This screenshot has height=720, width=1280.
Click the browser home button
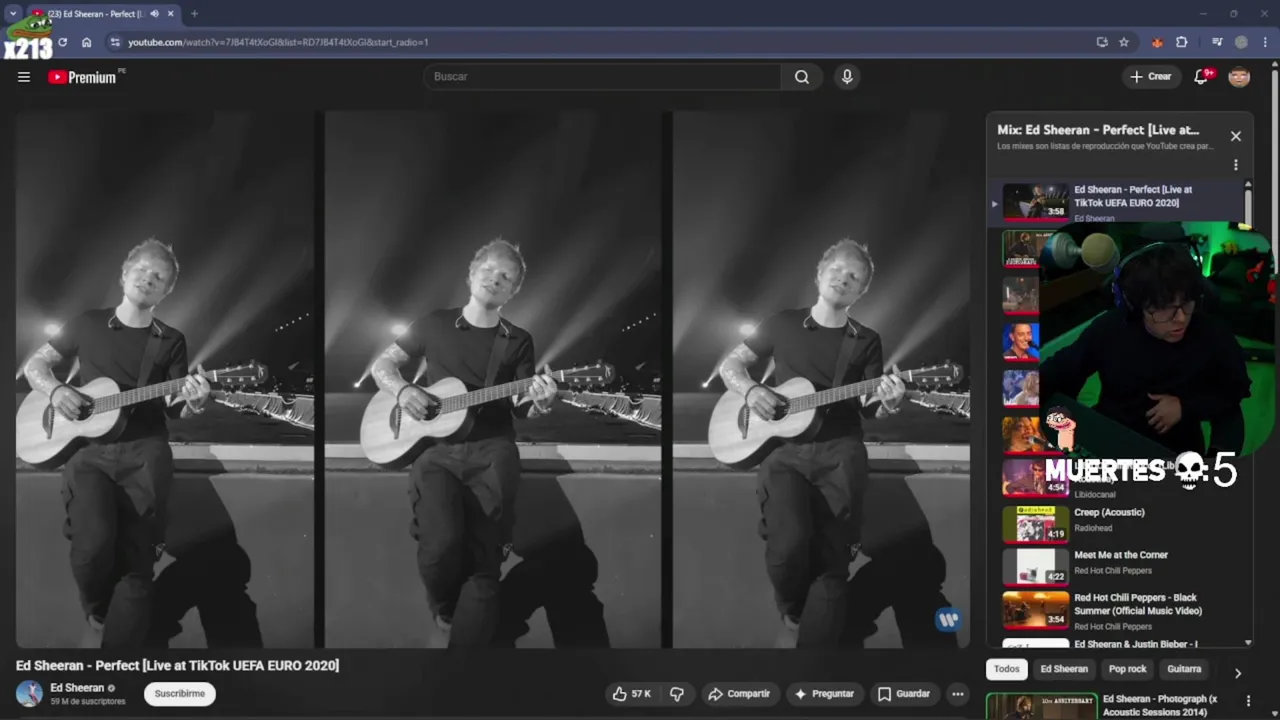tap(87, 42)
